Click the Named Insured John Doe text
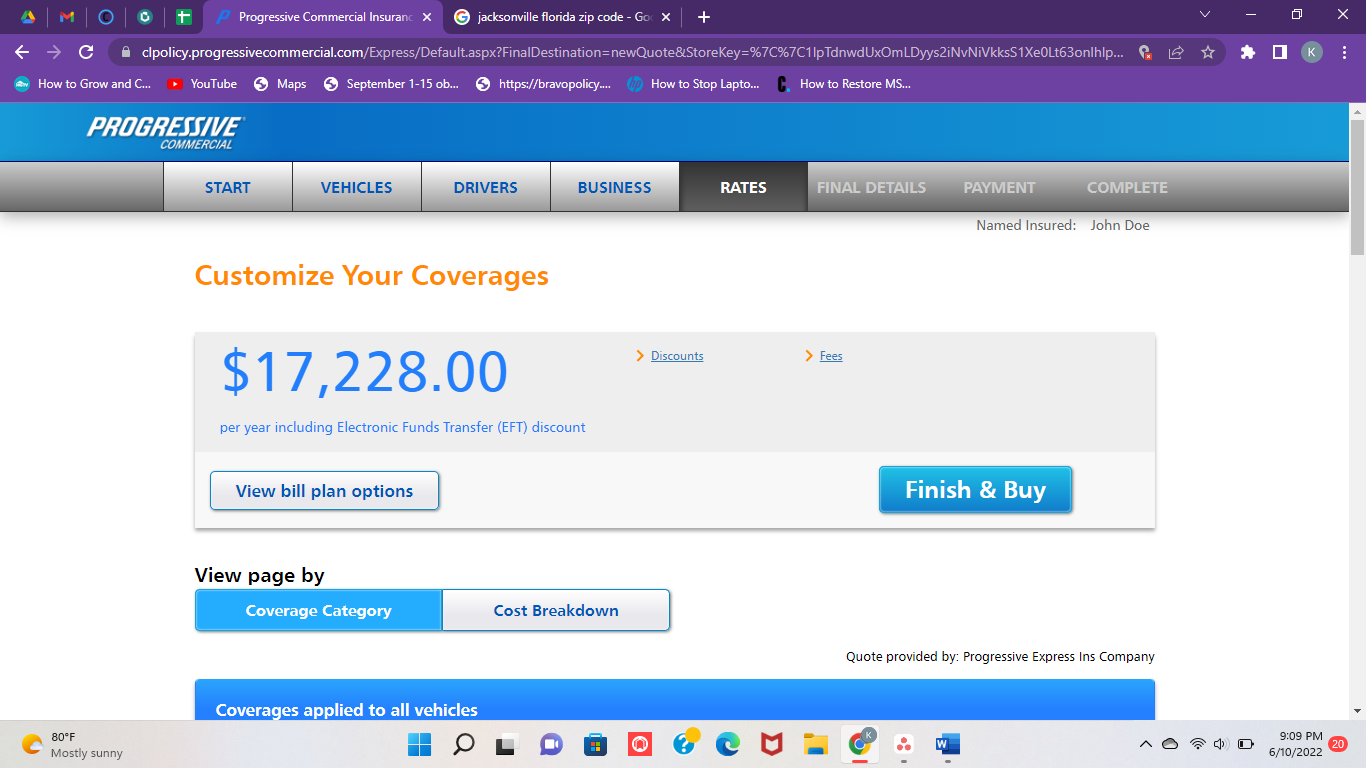 point(1063,225)
